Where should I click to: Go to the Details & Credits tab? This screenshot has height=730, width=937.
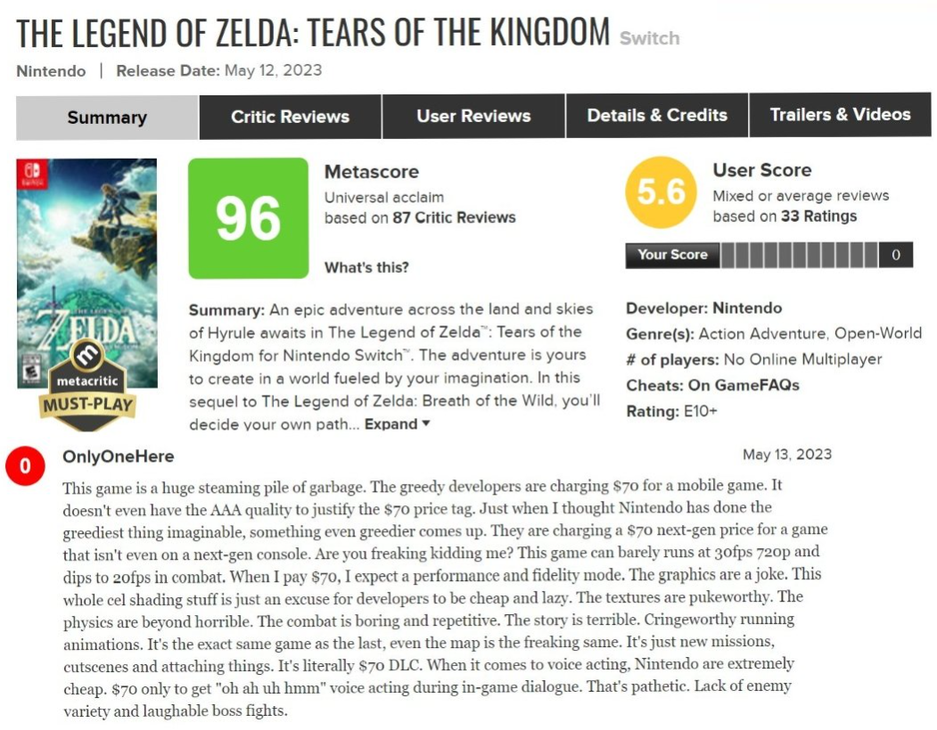click(657, 116)
